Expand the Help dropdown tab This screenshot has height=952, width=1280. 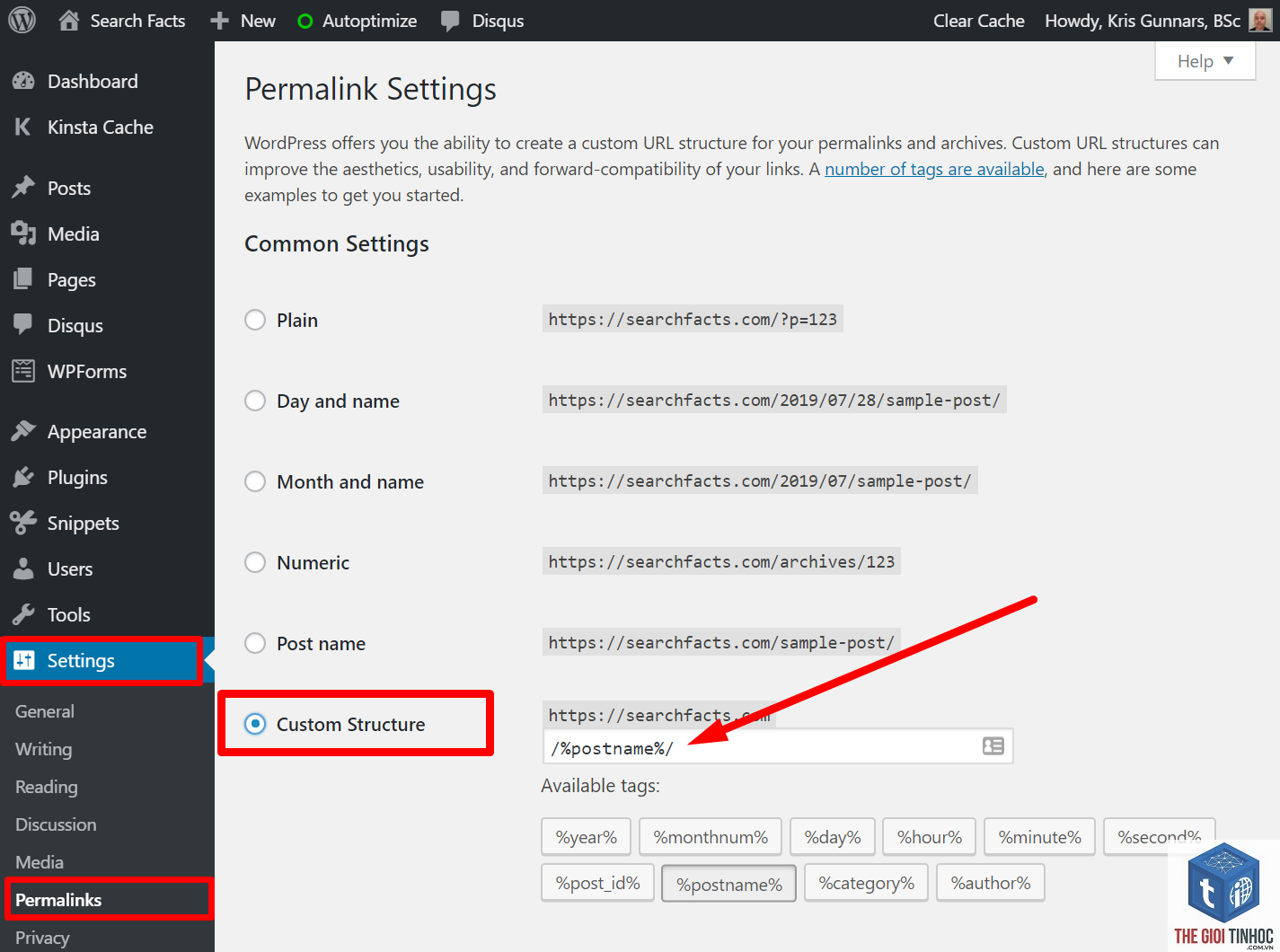tap(1205, 61)
